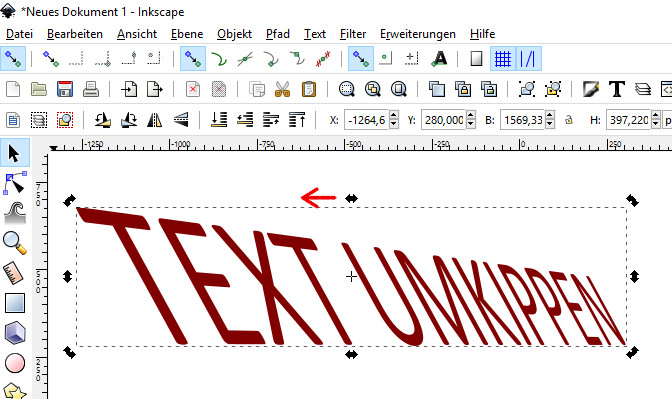Choose the Ellipse circle tool

[x=15, y=363]
